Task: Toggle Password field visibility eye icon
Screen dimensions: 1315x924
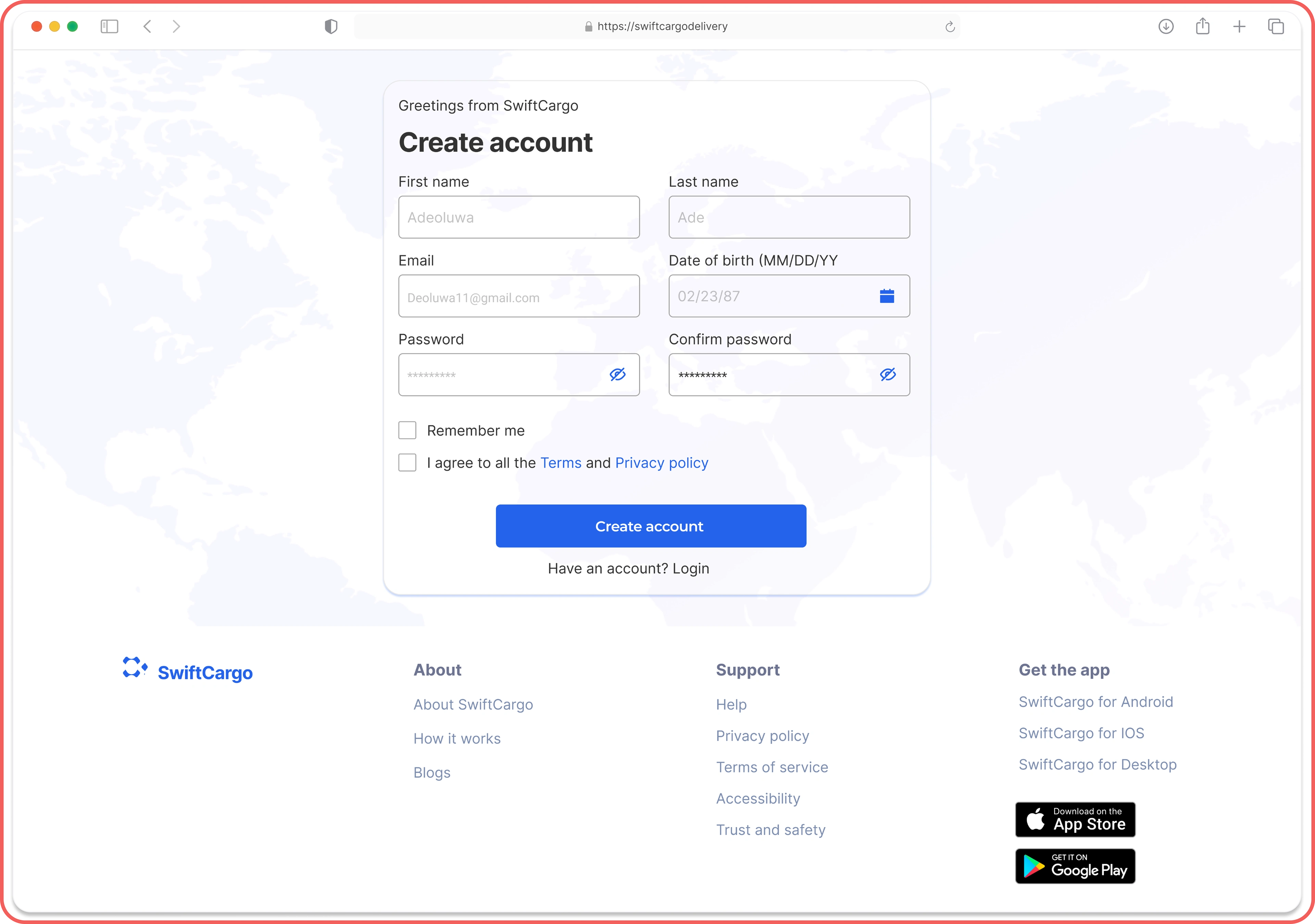Action: click(x=617, y=375)
